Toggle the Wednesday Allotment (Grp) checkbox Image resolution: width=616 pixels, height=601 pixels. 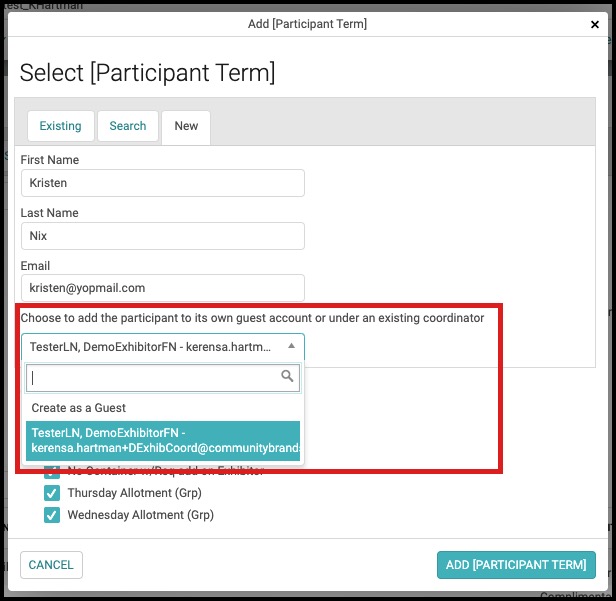tap(52, 515)
